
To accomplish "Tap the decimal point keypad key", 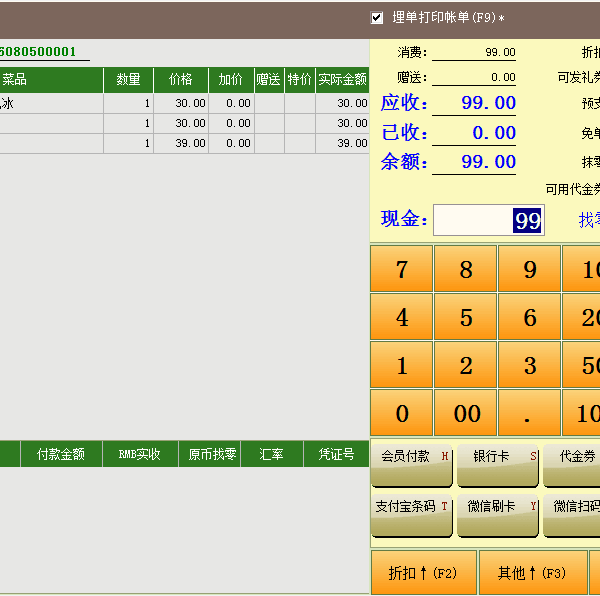I will pyautogui.click(x=530, y=413).
